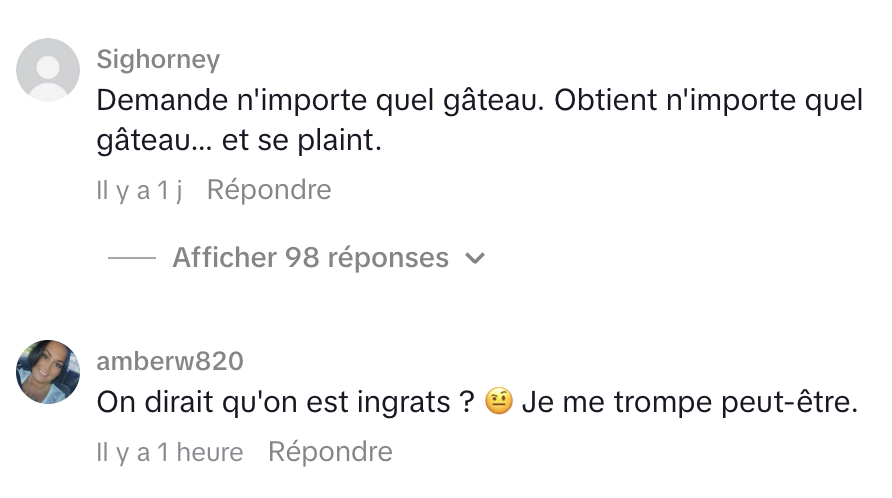
Task: Click the "Il y a 1 j" timestamp
Action: 139,190
